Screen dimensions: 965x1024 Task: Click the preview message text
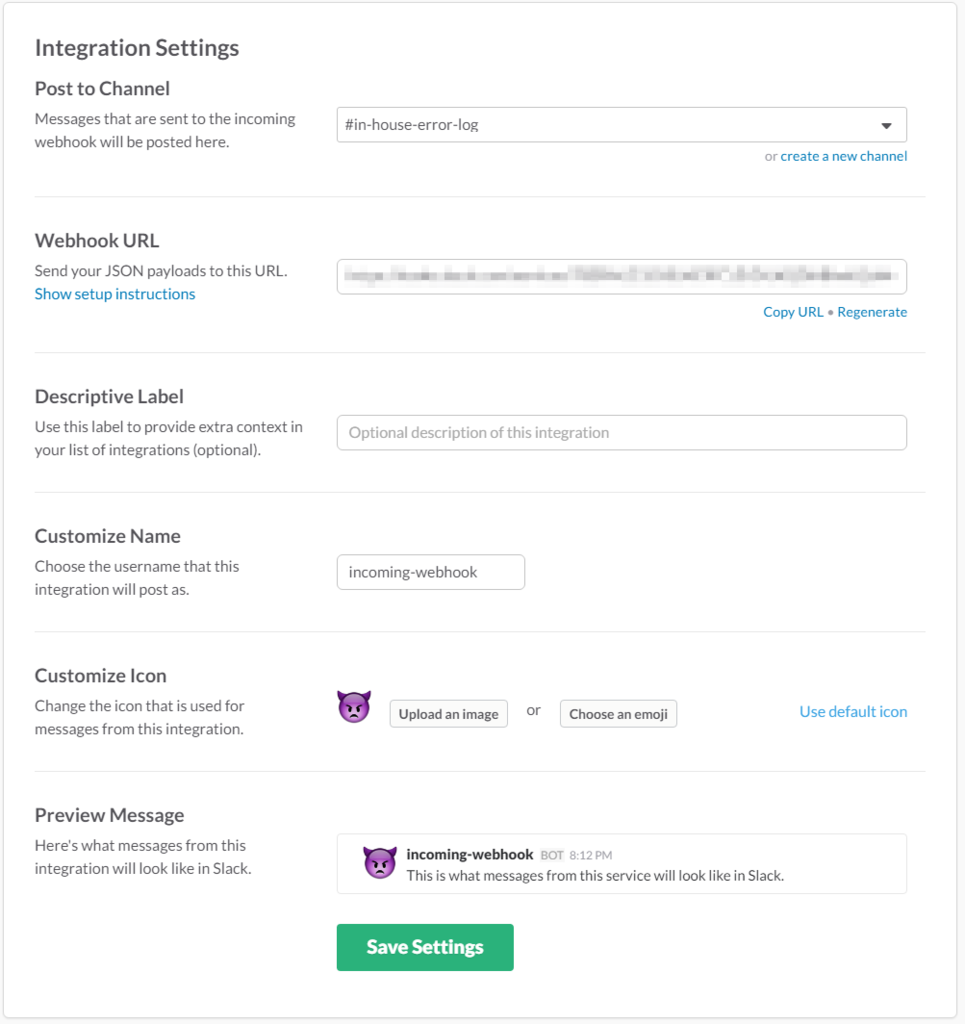click(594, 875)
